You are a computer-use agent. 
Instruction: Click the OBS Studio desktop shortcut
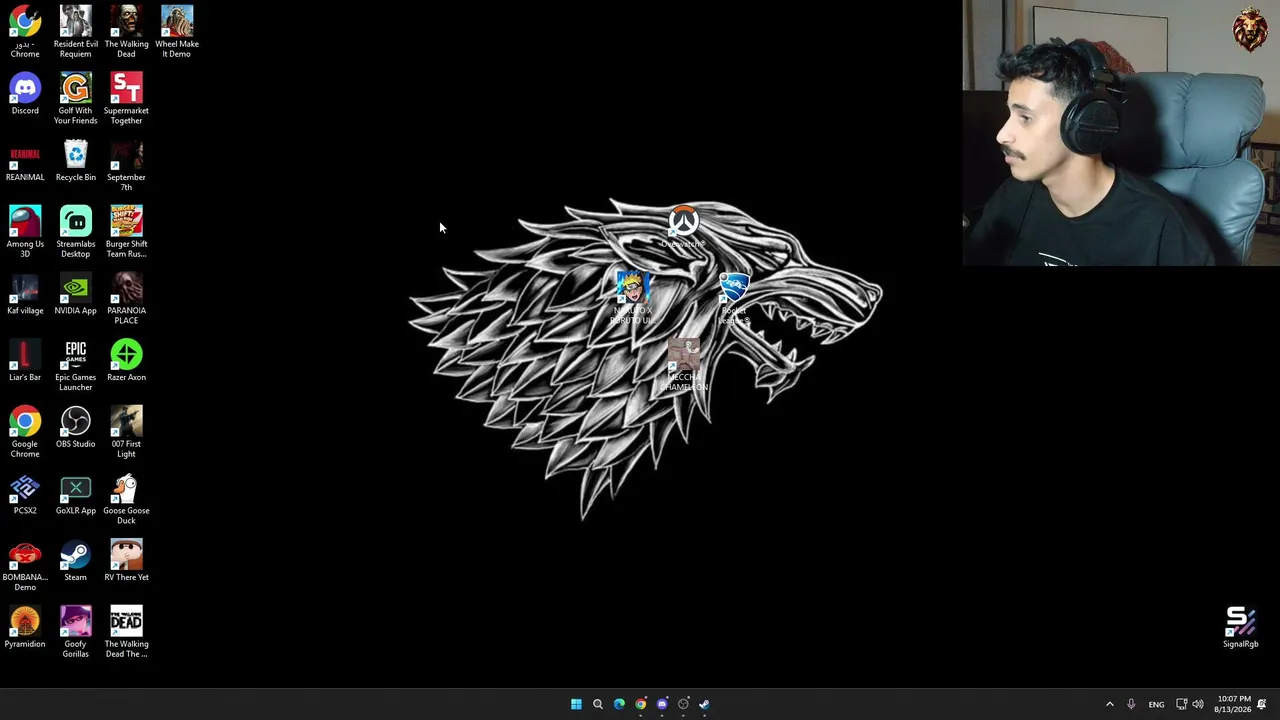76,428
